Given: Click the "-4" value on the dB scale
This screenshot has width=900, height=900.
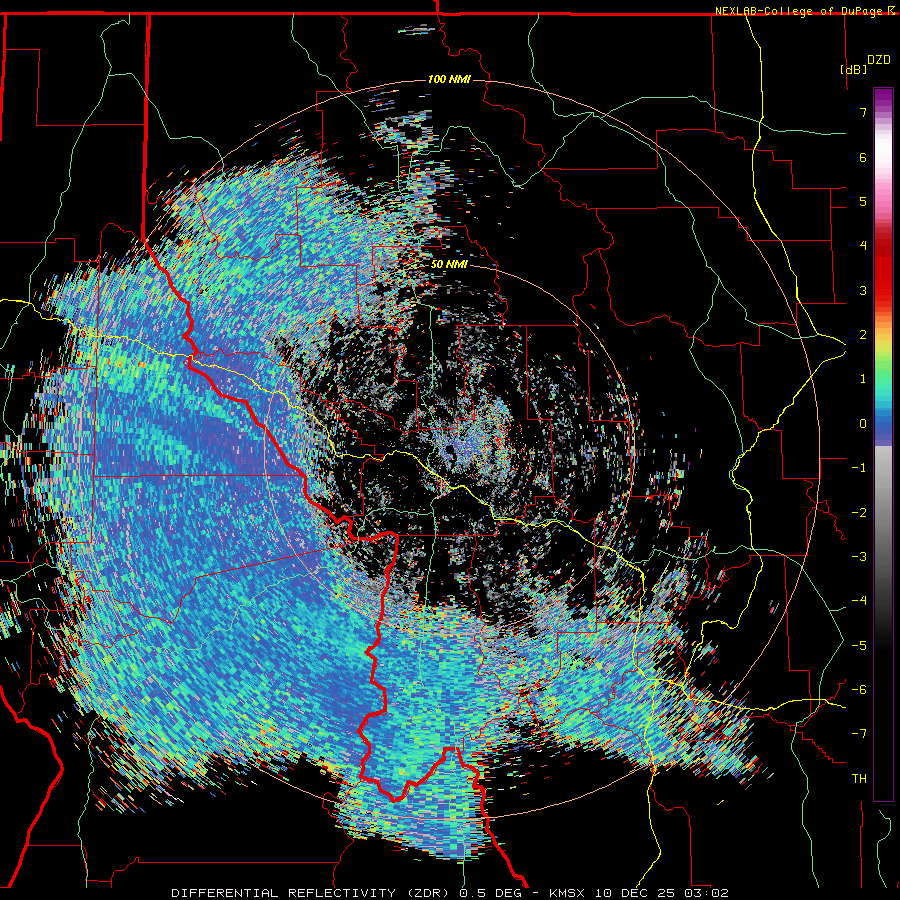Looking at the screenshot, I should (859, 601).
